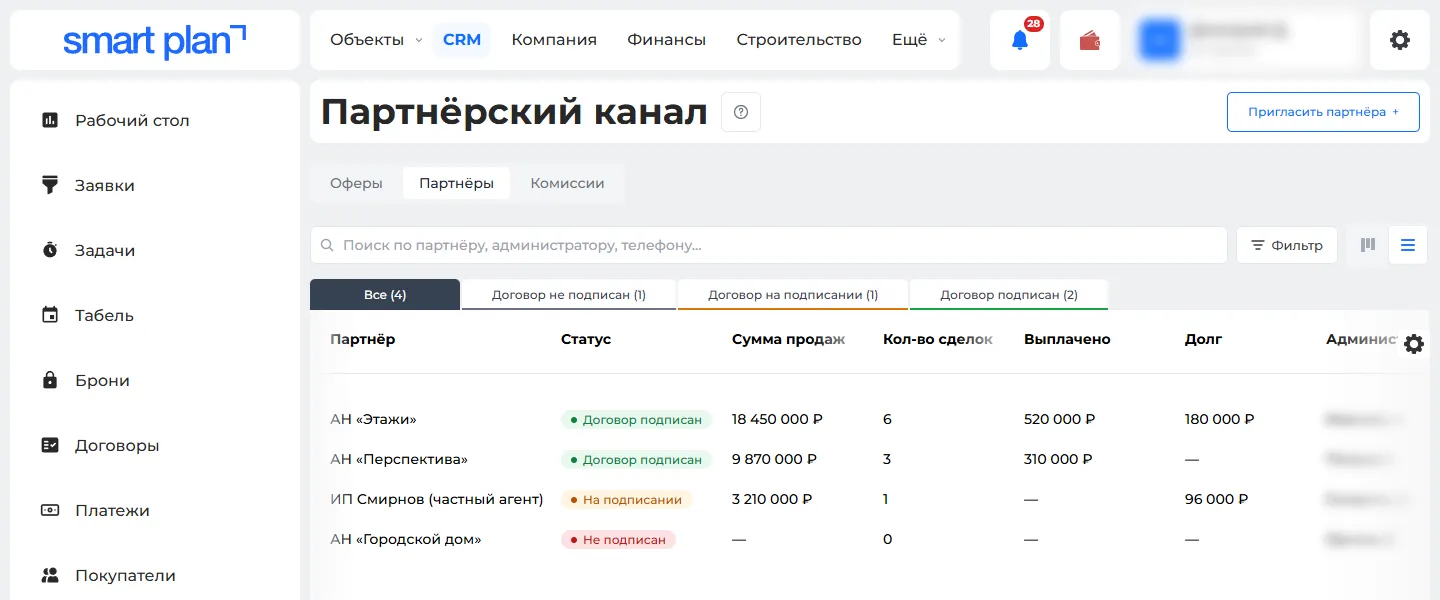Filter by Договор не подписан (1)
This screenshot has height=600, width=1440.
(569, 294)
